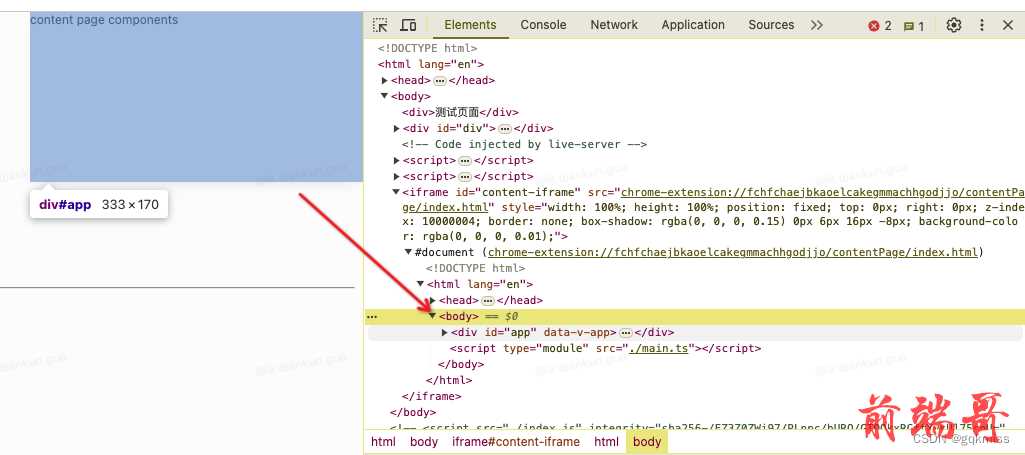
Task: Expand the top-level head element
Action: point(385,80)
